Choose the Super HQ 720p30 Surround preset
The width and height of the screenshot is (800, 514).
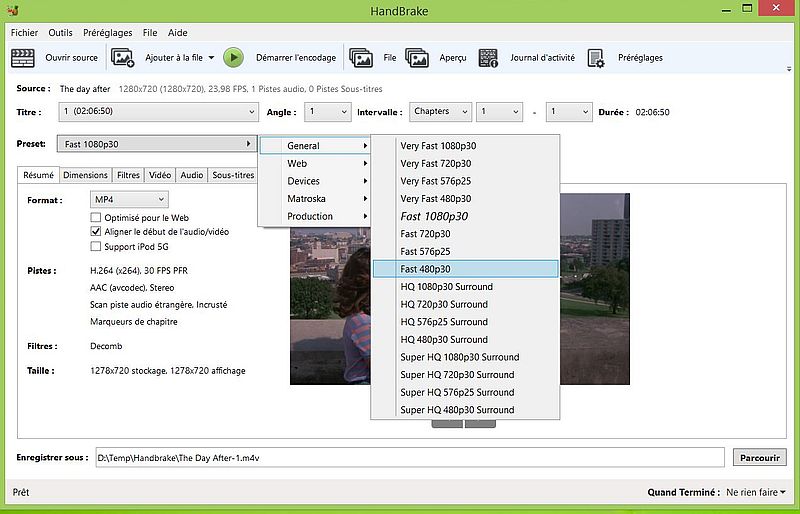pos(465,375)
